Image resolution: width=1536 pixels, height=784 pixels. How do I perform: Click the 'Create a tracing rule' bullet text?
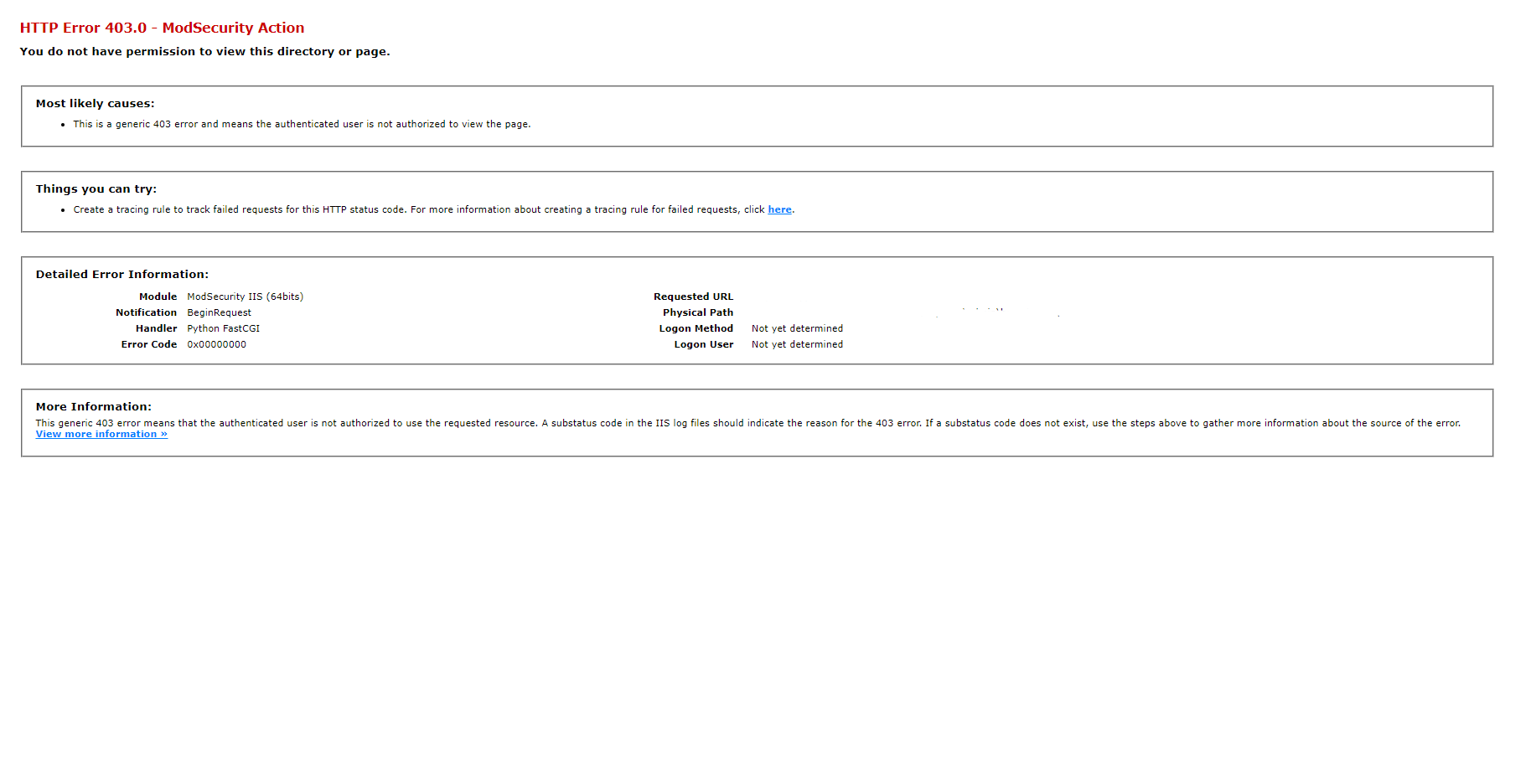tap(433, 209)
